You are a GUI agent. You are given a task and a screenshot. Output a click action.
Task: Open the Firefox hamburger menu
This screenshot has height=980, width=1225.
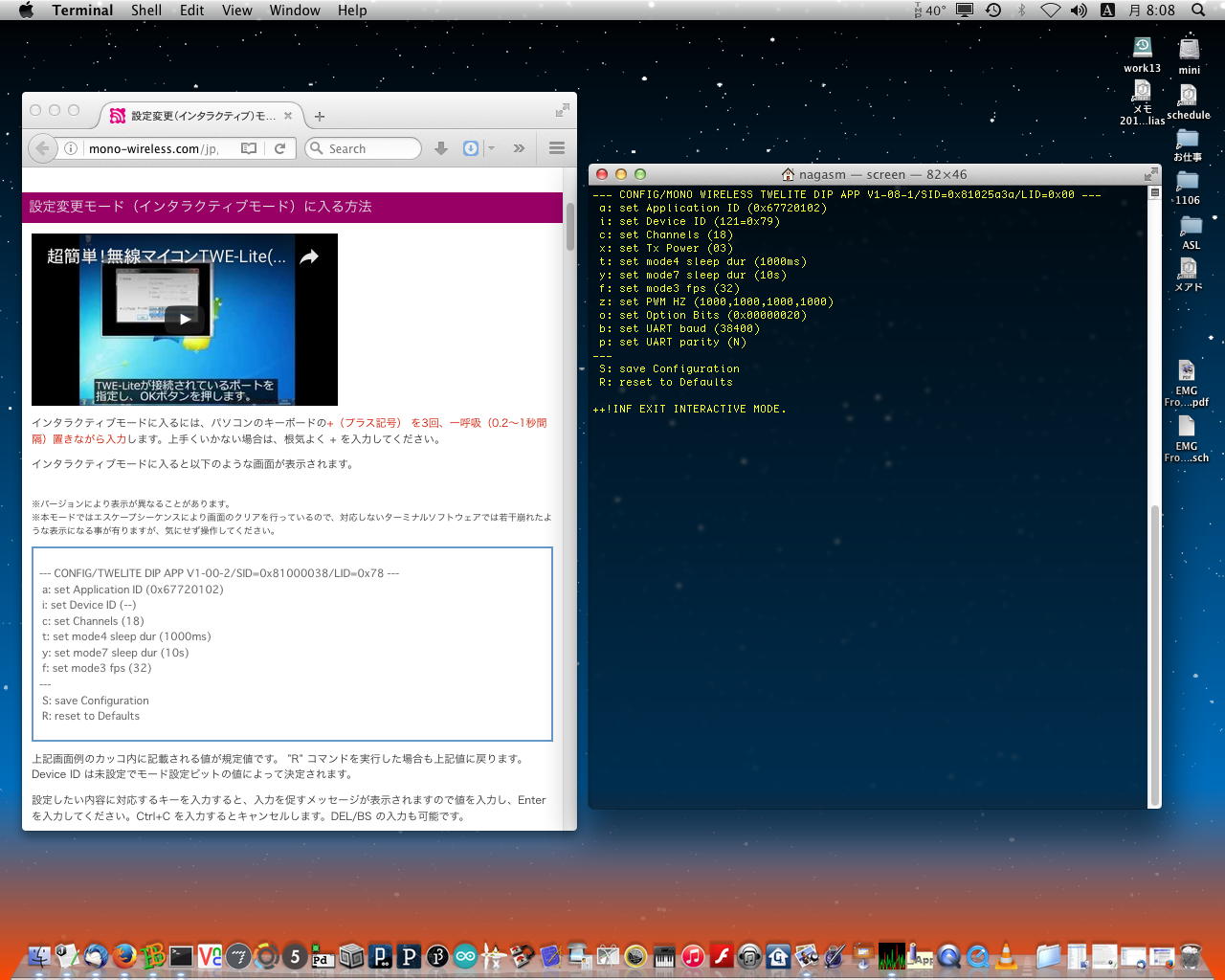point(557,148)
